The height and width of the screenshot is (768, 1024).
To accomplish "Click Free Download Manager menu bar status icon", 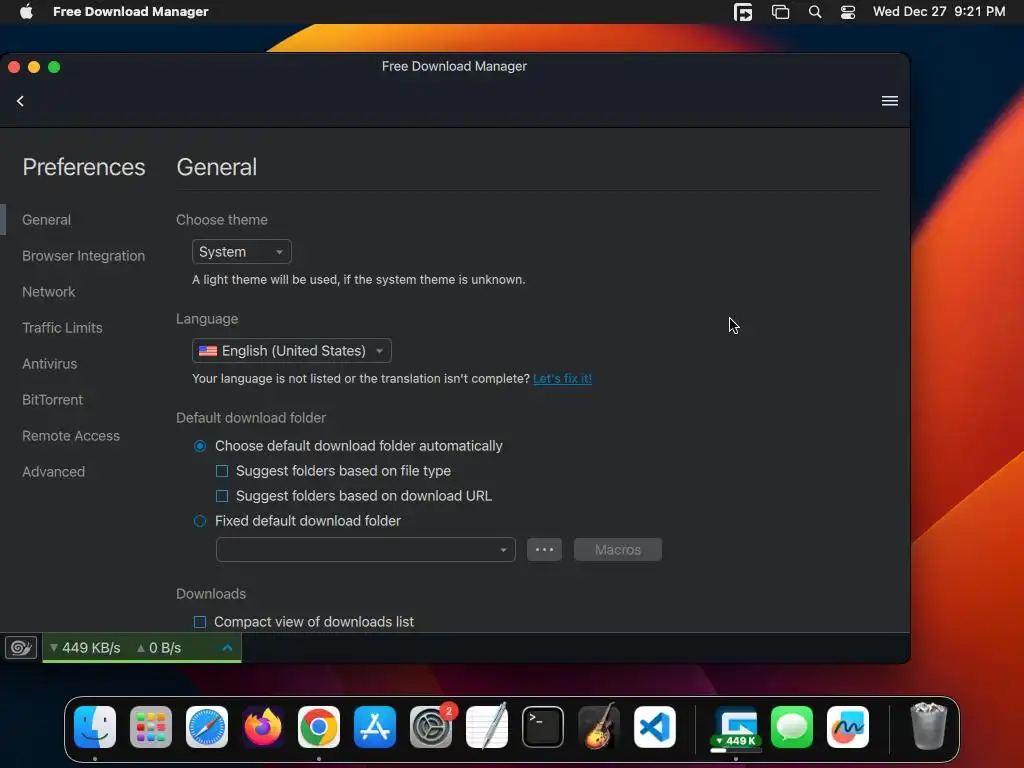I will click(x=743, y=12).
